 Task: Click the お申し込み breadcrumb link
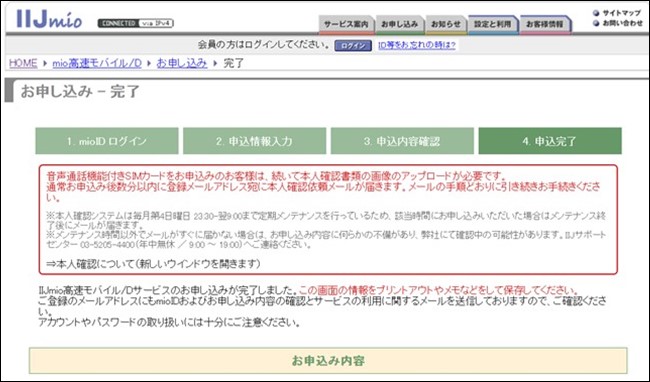[x=182, y=63]
